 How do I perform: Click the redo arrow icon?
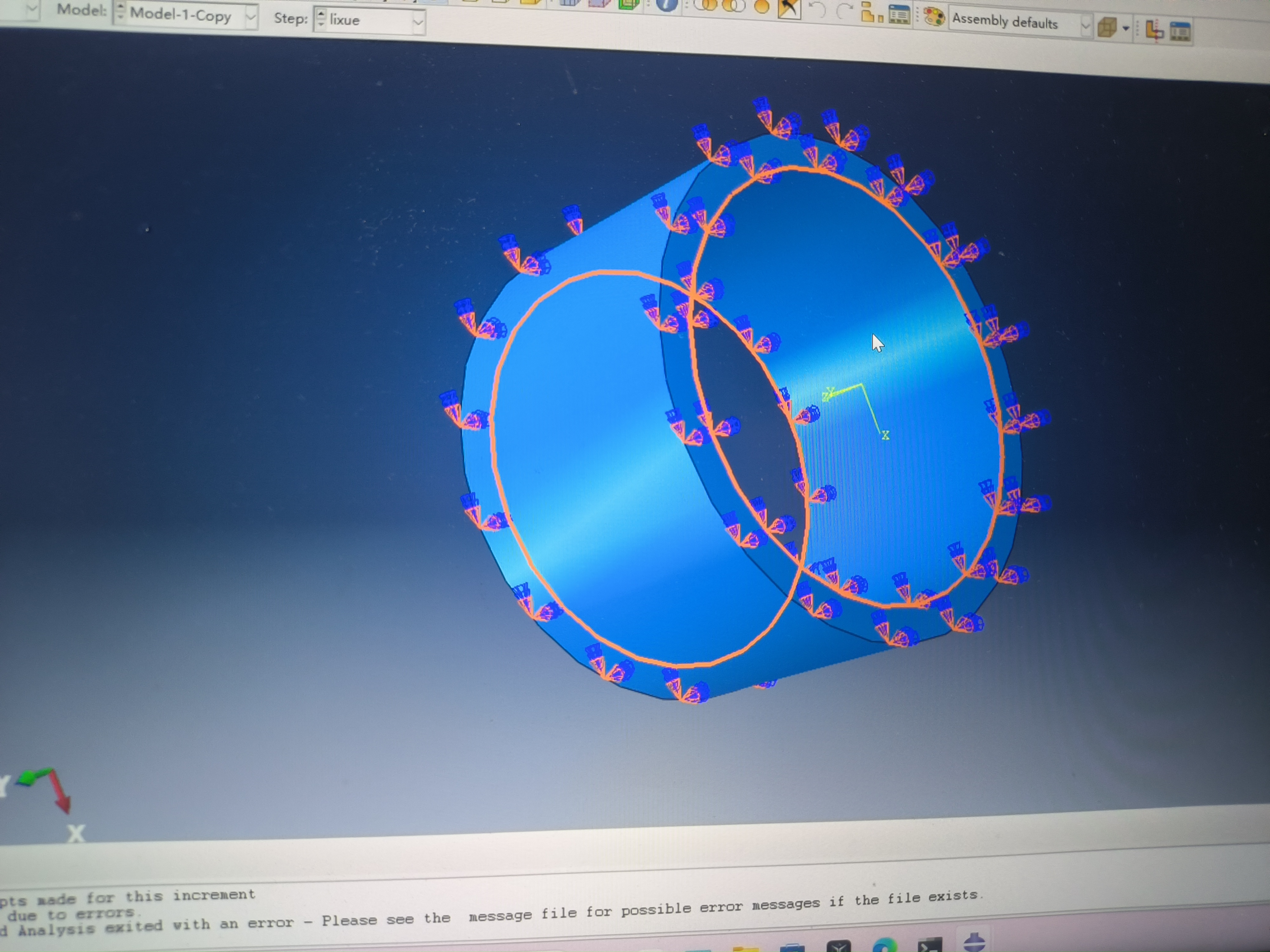tap(844, 11)
